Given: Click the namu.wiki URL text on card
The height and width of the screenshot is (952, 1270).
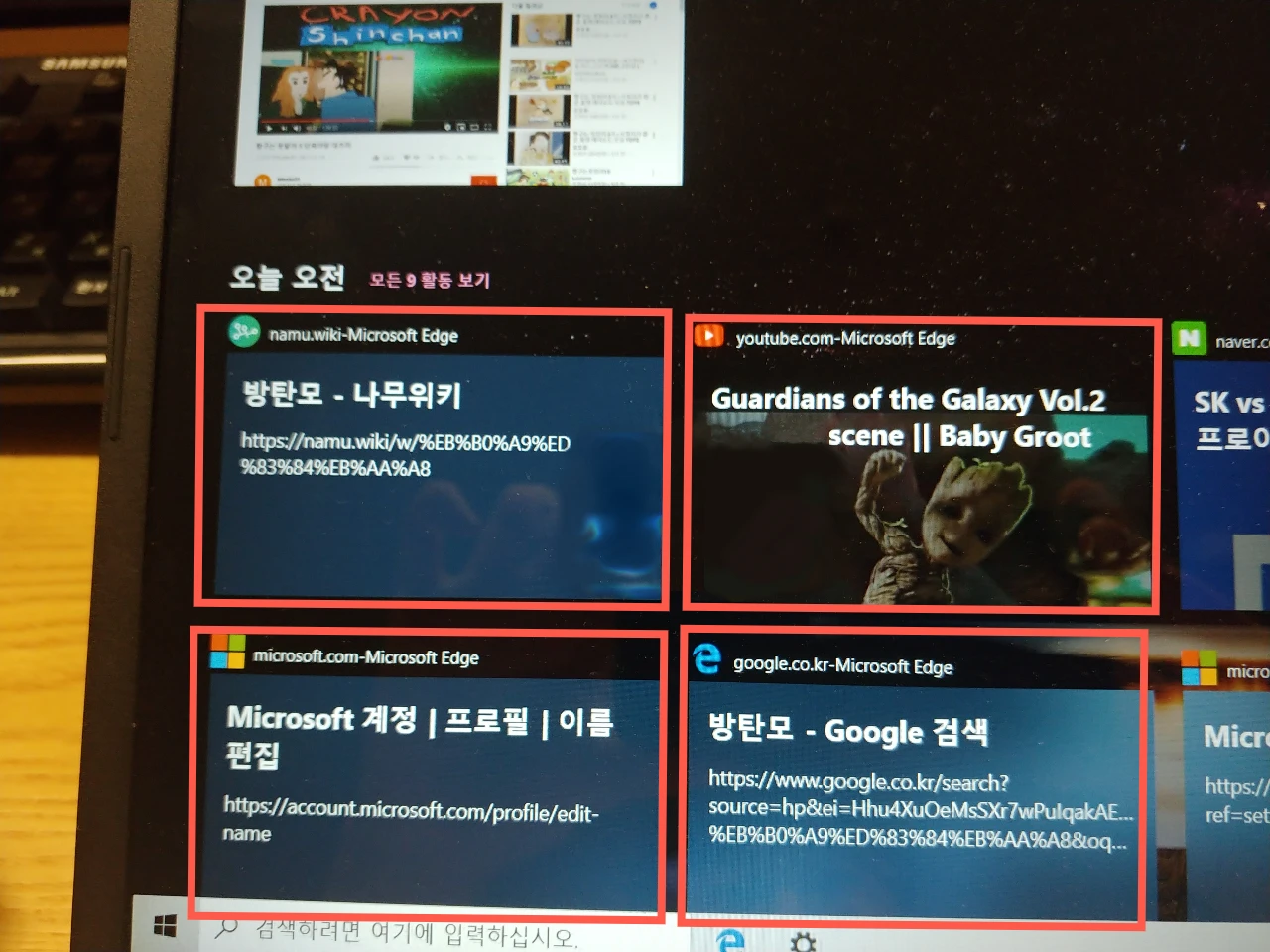Looking at the screenshot, I should point(405,455).
